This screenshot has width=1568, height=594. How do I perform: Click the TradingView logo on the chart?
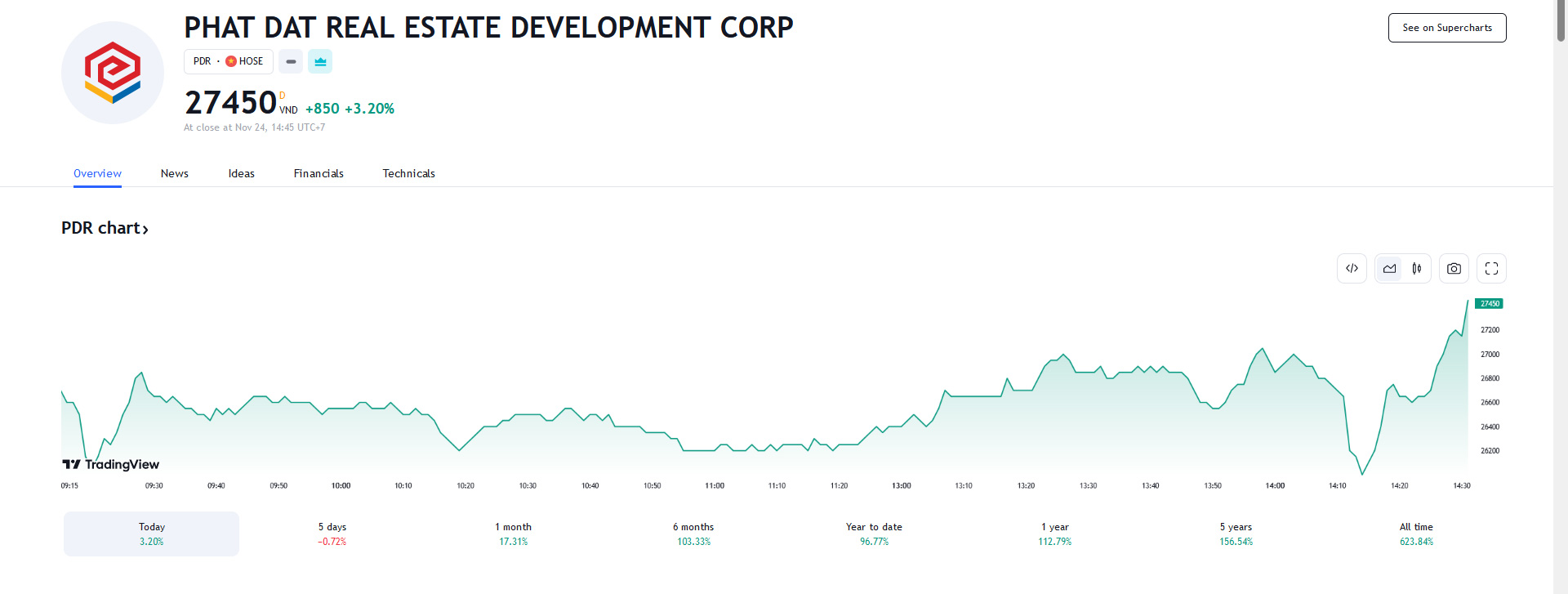[111, 464]
